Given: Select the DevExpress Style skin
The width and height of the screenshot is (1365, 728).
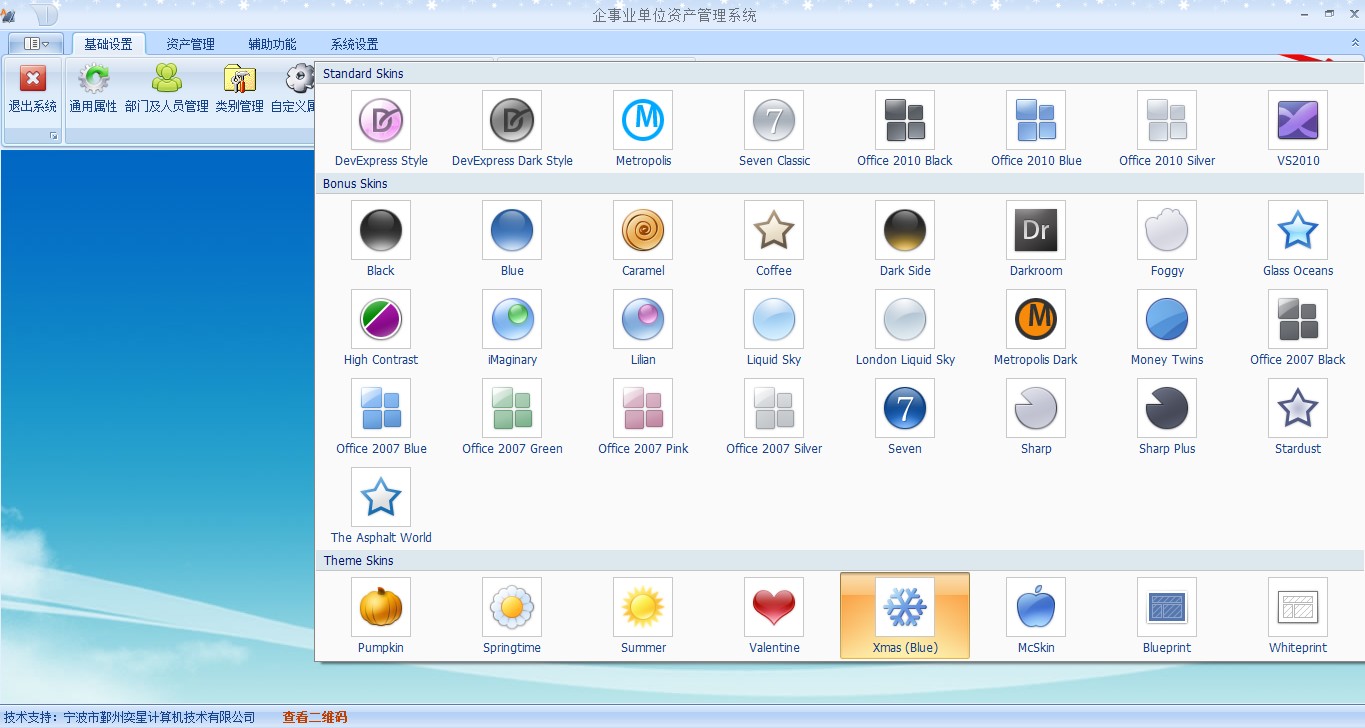Looking at the screenshot, I should coord(381,129).
